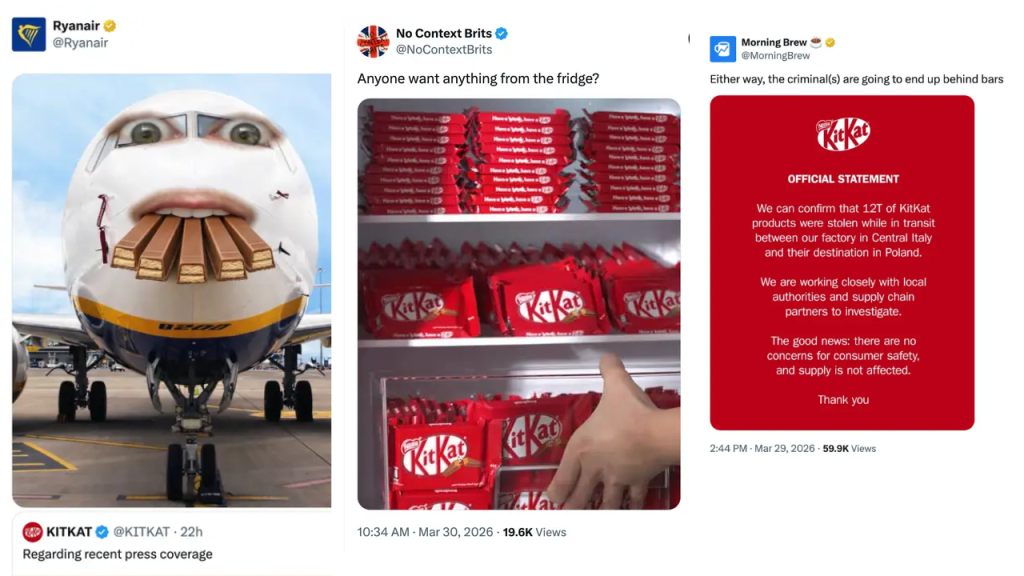
Task: Visit the @NoContextBrits handle
Action: [444, 50]
